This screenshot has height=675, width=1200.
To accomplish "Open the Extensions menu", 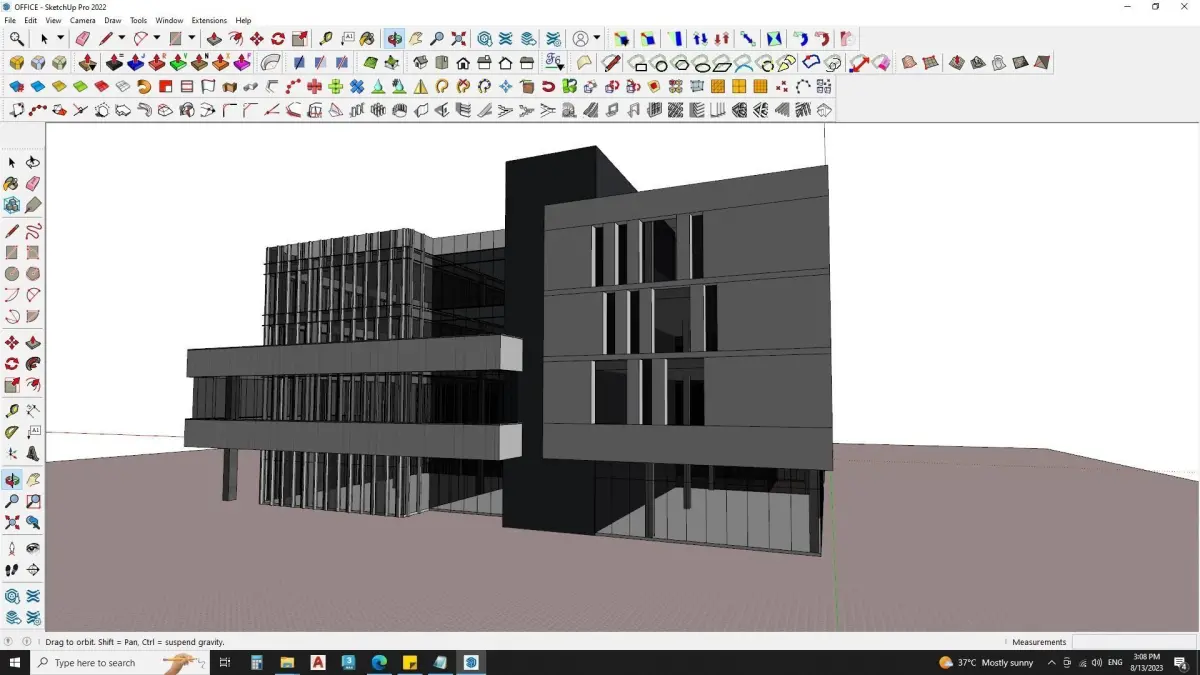I will tap(209, 20).
